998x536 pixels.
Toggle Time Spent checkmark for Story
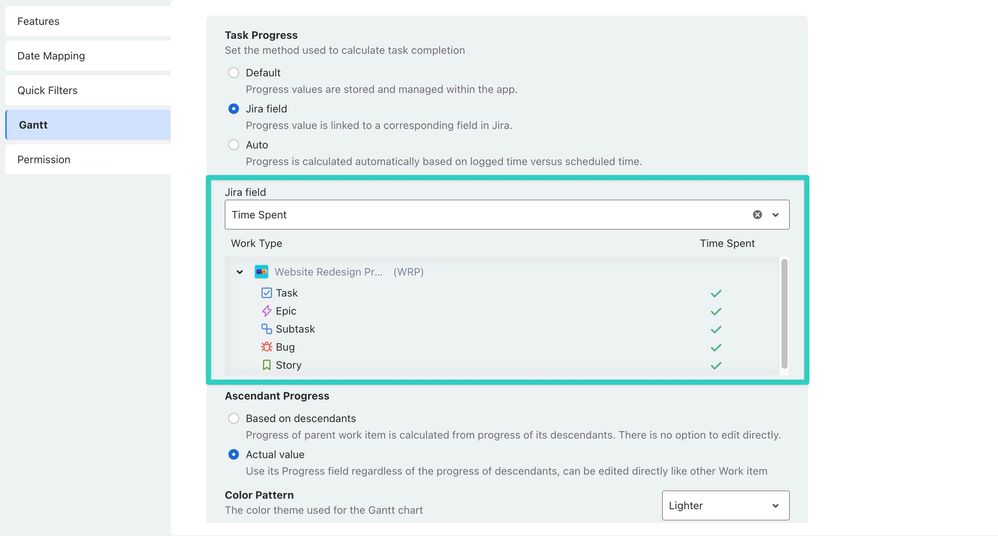pos(716,365)
